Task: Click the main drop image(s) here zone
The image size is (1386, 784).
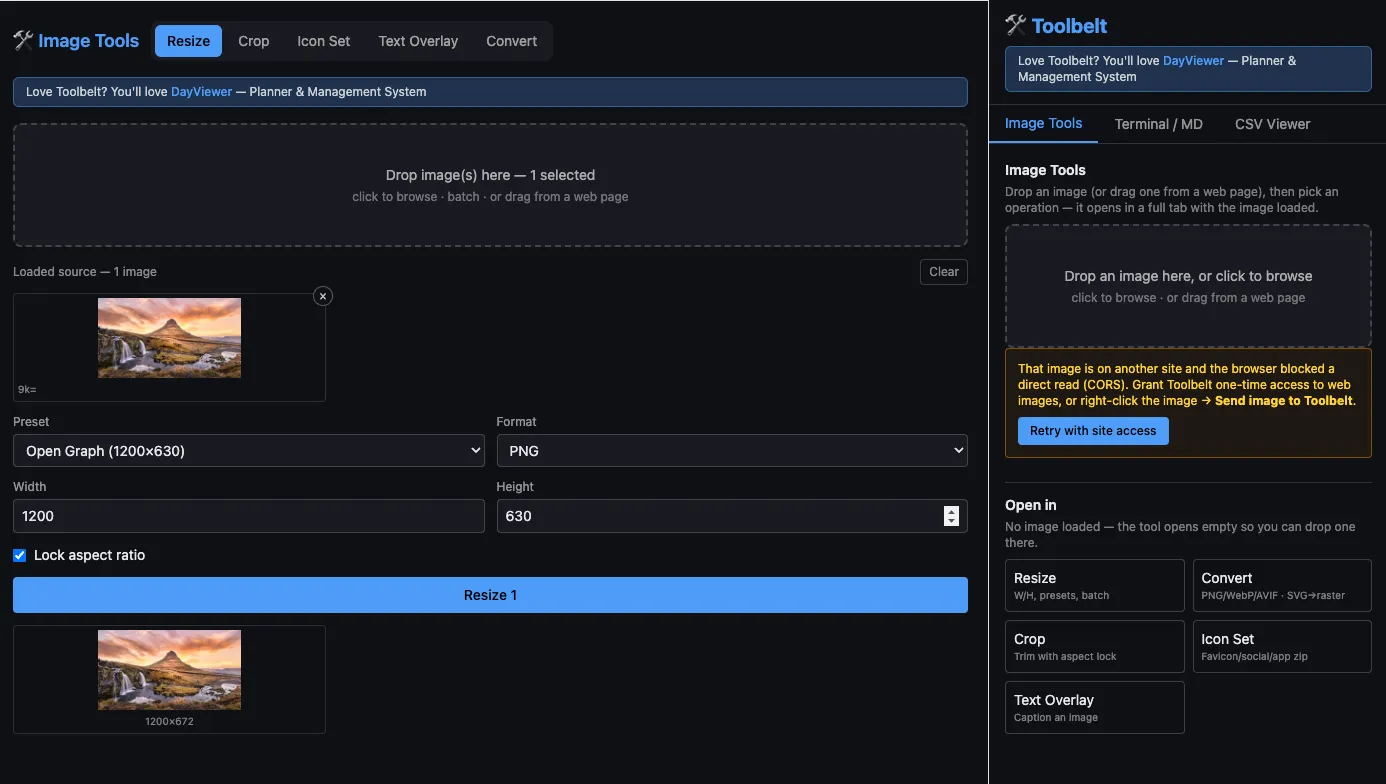Action: coord(490,185)
